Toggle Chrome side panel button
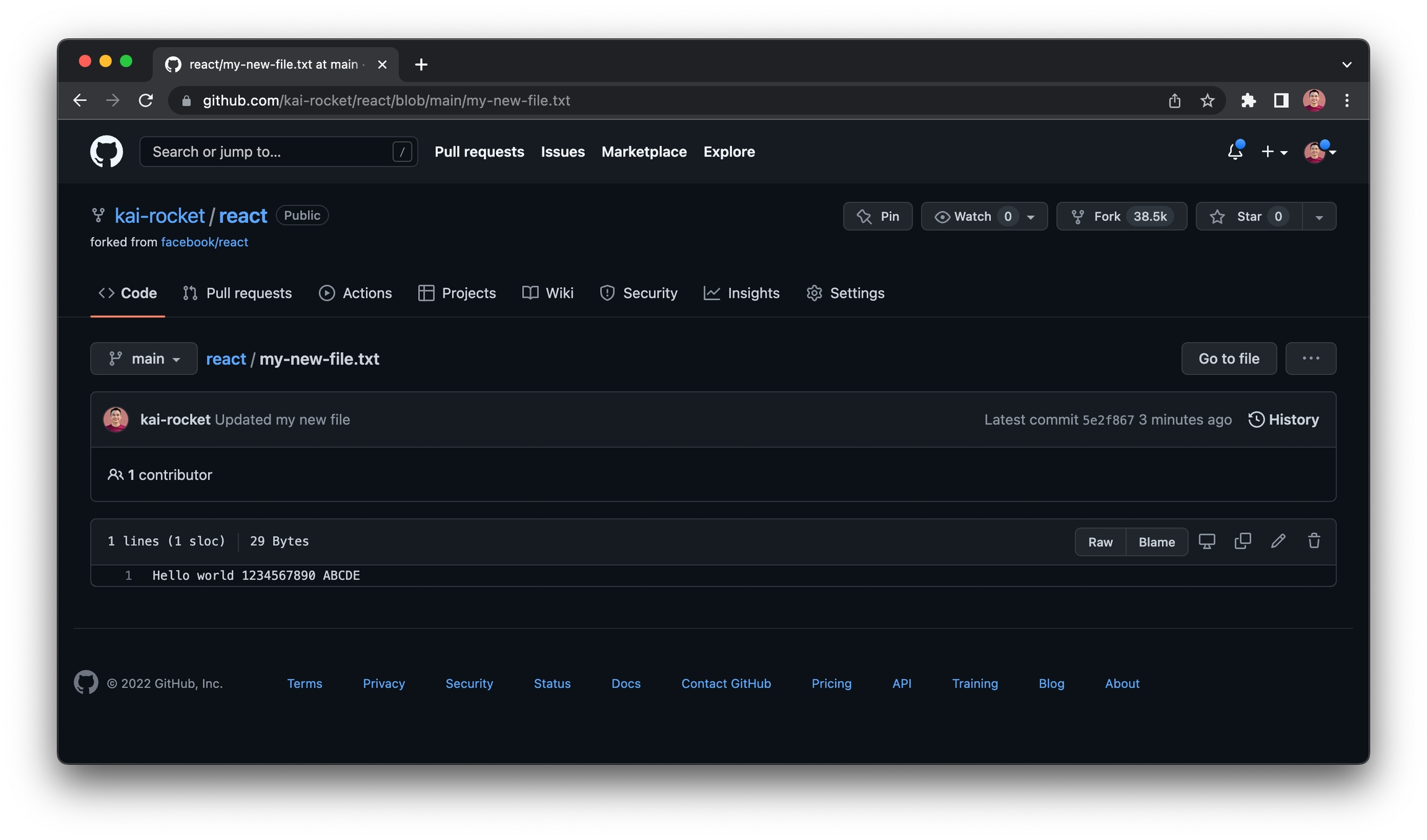 tap(1281, 100)
